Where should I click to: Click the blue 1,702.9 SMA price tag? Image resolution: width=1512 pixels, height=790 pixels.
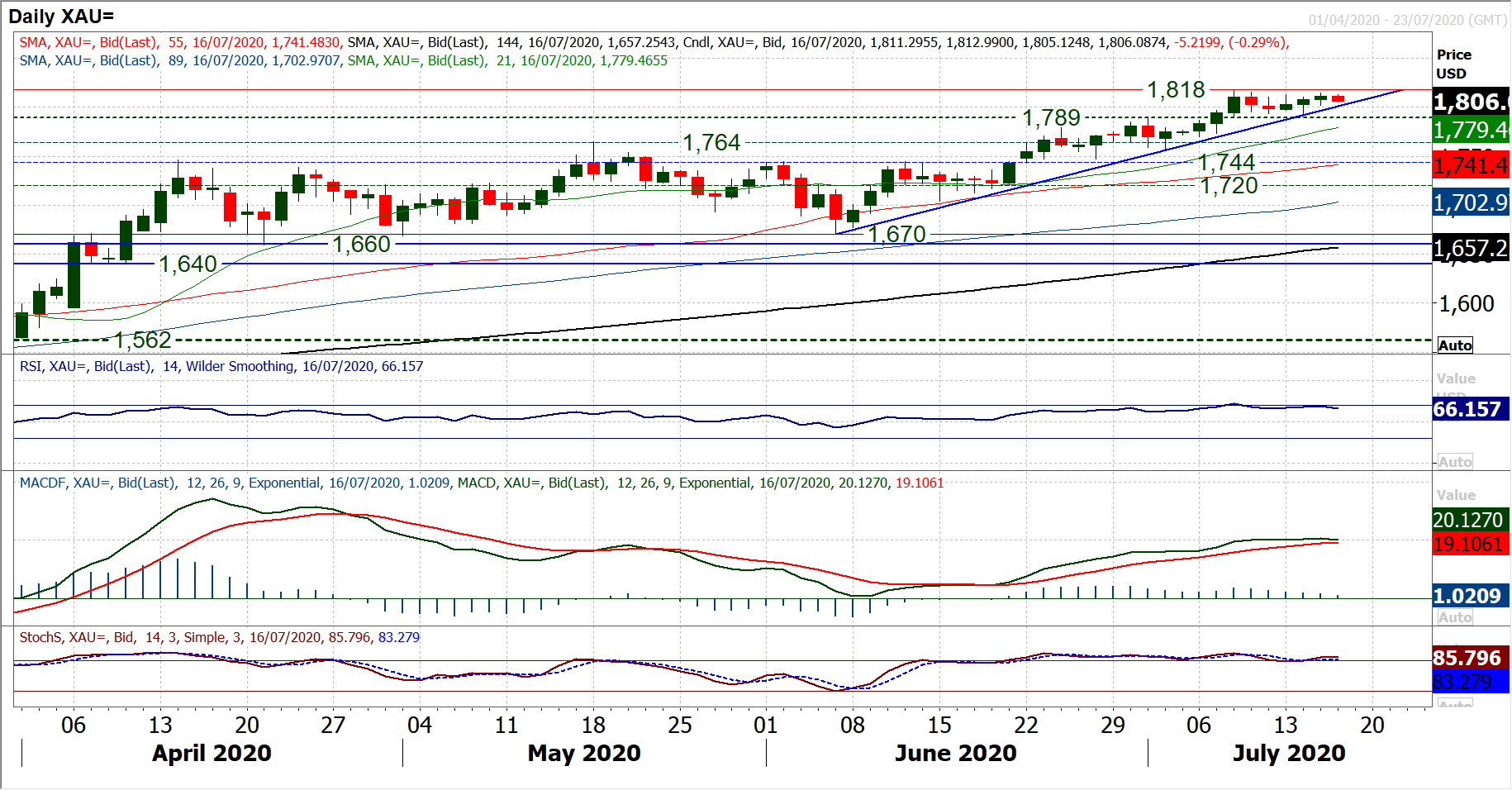[x=1470, y=203]
